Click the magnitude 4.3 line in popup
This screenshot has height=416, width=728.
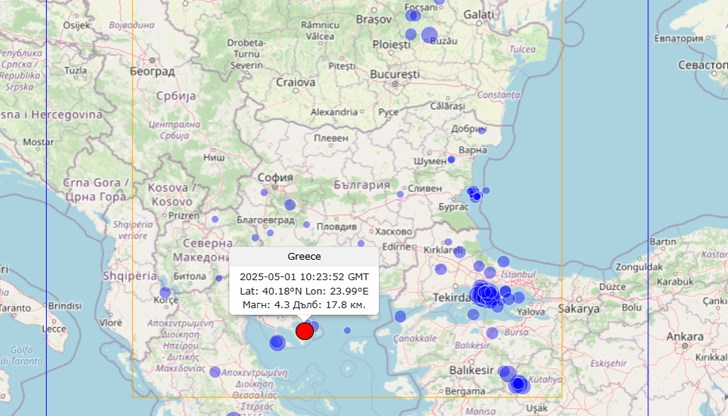click(x=304, y=304)
